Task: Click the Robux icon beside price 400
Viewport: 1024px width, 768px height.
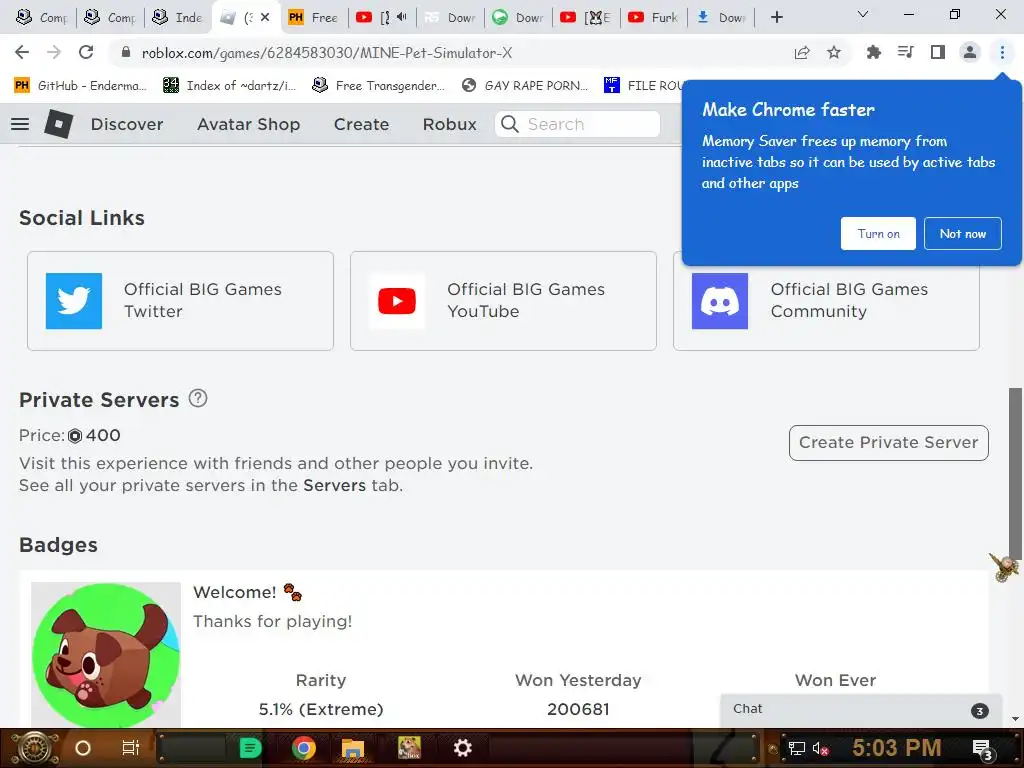Action: pos(75,436)
